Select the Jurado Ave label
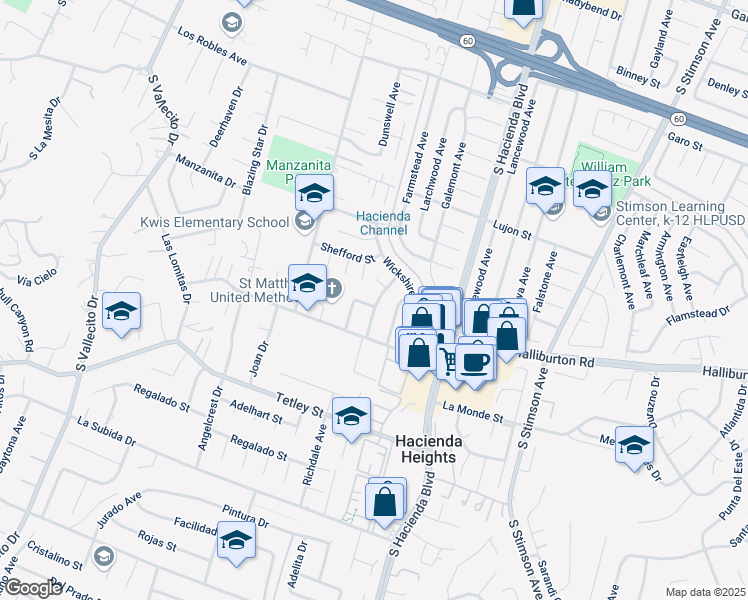Image resolution: width=748 pixels, height=600 pixels. [119, 510]
